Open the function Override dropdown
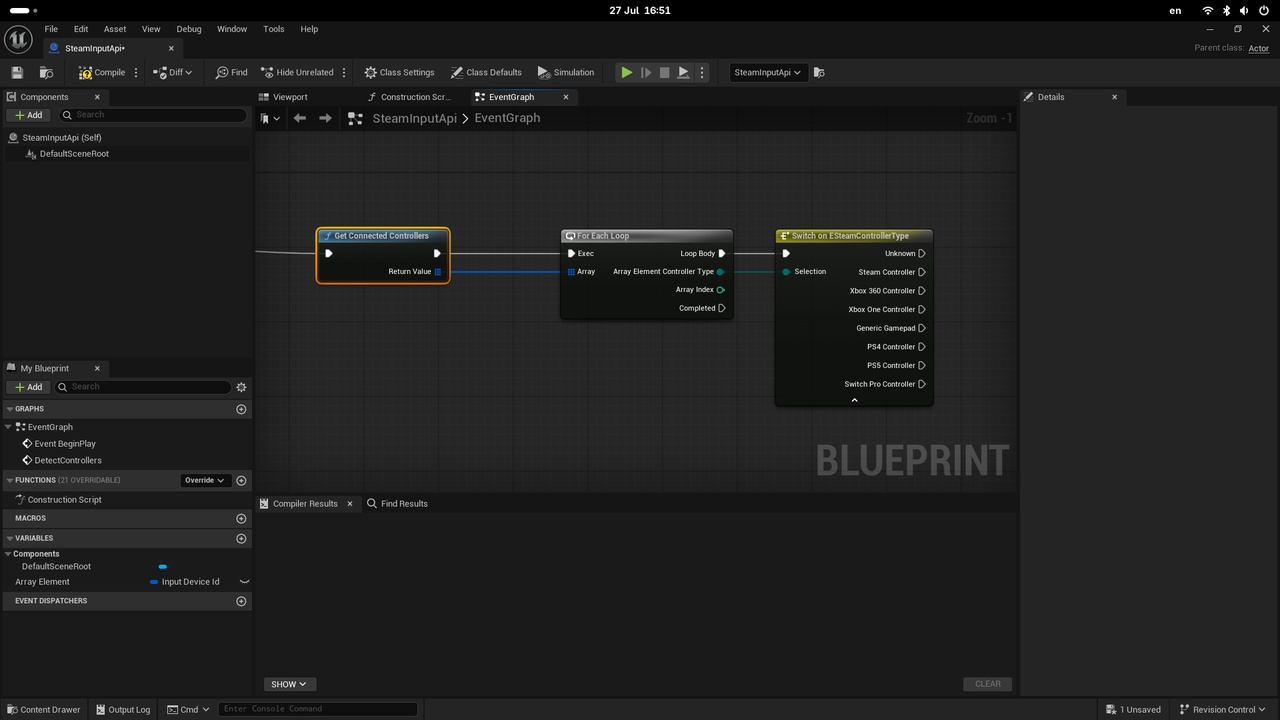 (205, 480)
